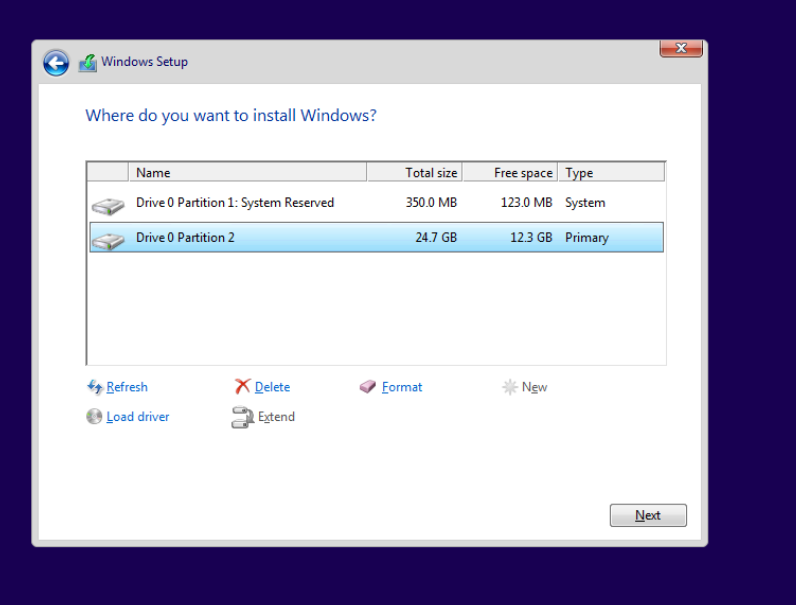Viewport: 796px width, 605px height.
Task: Click the drive icon for Partition 1
Action: click(108, 206)
